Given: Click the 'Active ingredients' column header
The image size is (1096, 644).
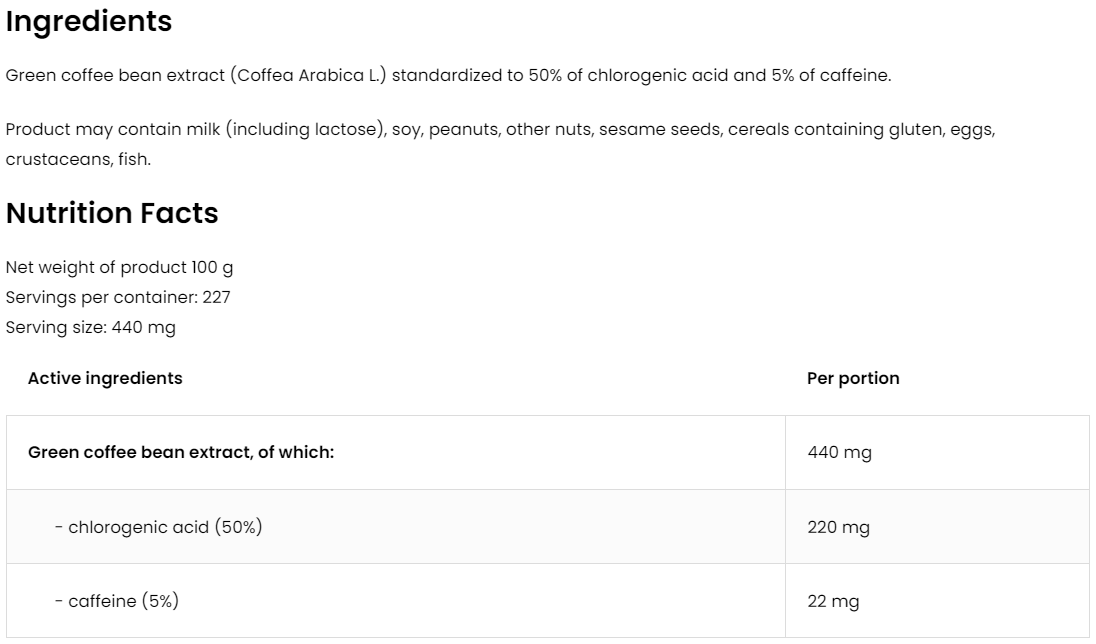Looking at the screenshot, I should pos(105,378).
